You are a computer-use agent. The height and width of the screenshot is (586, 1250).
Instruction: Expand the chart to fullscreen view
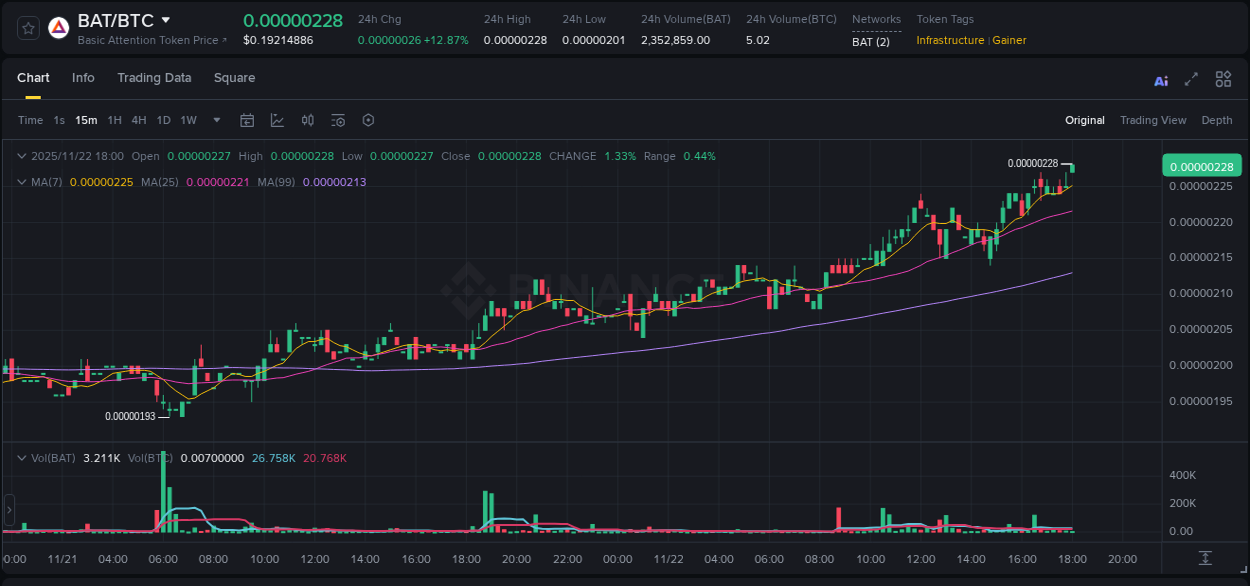point(1190,79)
